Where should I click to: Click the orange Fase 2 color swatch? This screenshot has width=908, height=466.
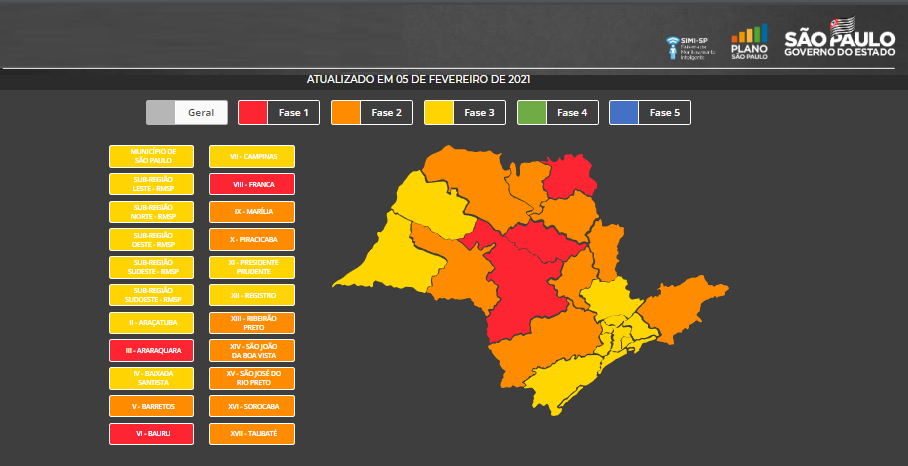[346, 113]
